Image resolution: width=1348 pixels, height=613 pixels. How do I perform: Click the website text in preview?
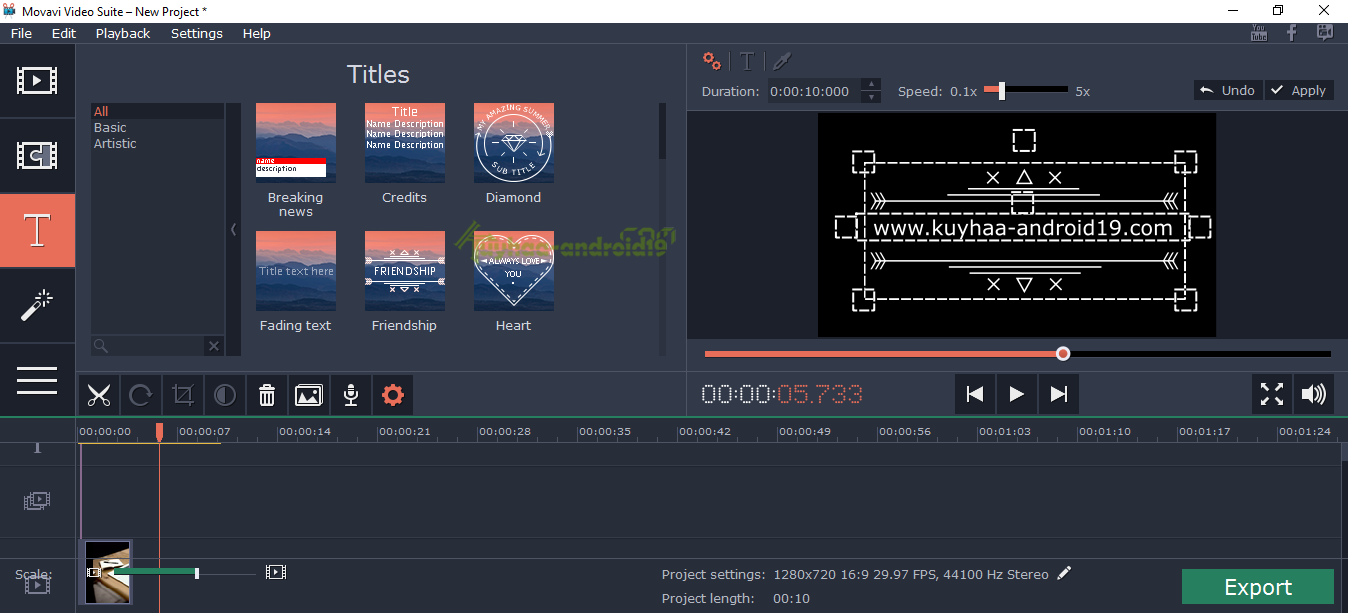tap(1022, 228)
